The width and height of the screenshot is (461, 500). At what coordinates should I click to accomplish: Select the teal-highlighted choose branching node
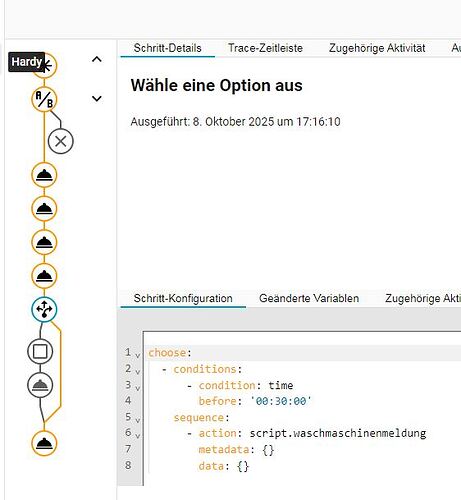pyautogui.click(x=44, y=309)
